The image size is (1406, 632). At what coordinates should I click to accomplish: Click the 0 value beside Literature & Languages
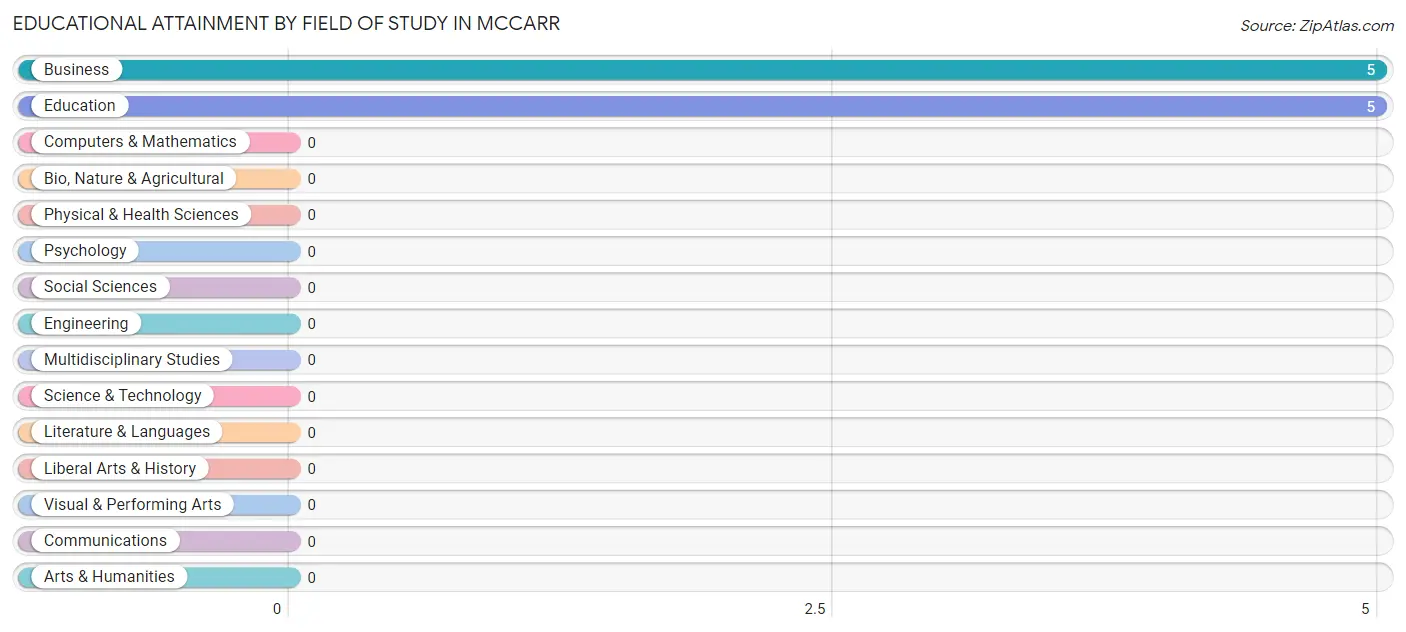click(311, 432)
